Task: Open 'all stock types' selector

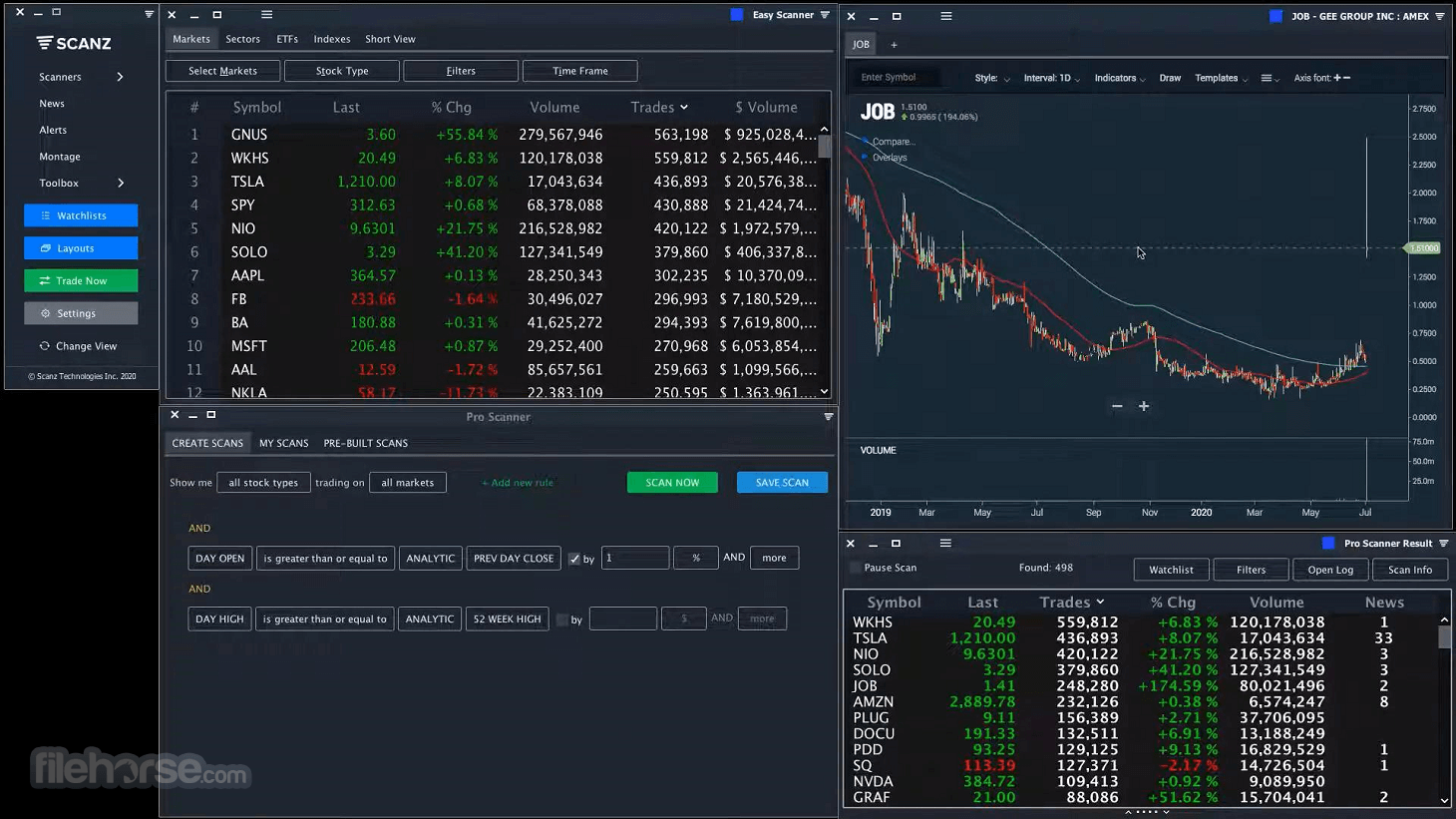Action: [x=263, y=483]
